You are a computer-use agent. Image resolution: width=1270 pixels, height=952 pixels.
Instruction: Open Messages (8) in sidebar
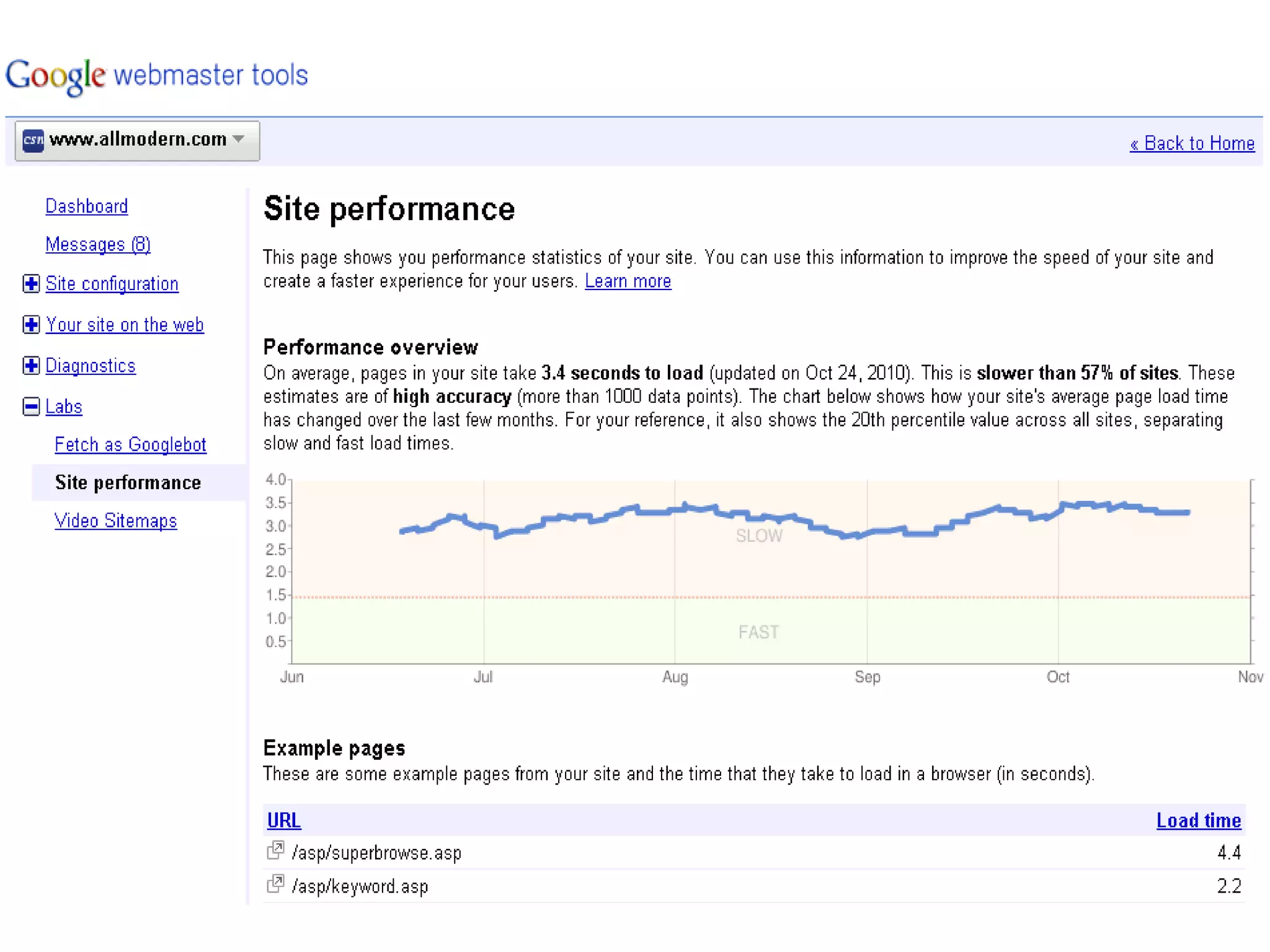[x=98, y=245]
